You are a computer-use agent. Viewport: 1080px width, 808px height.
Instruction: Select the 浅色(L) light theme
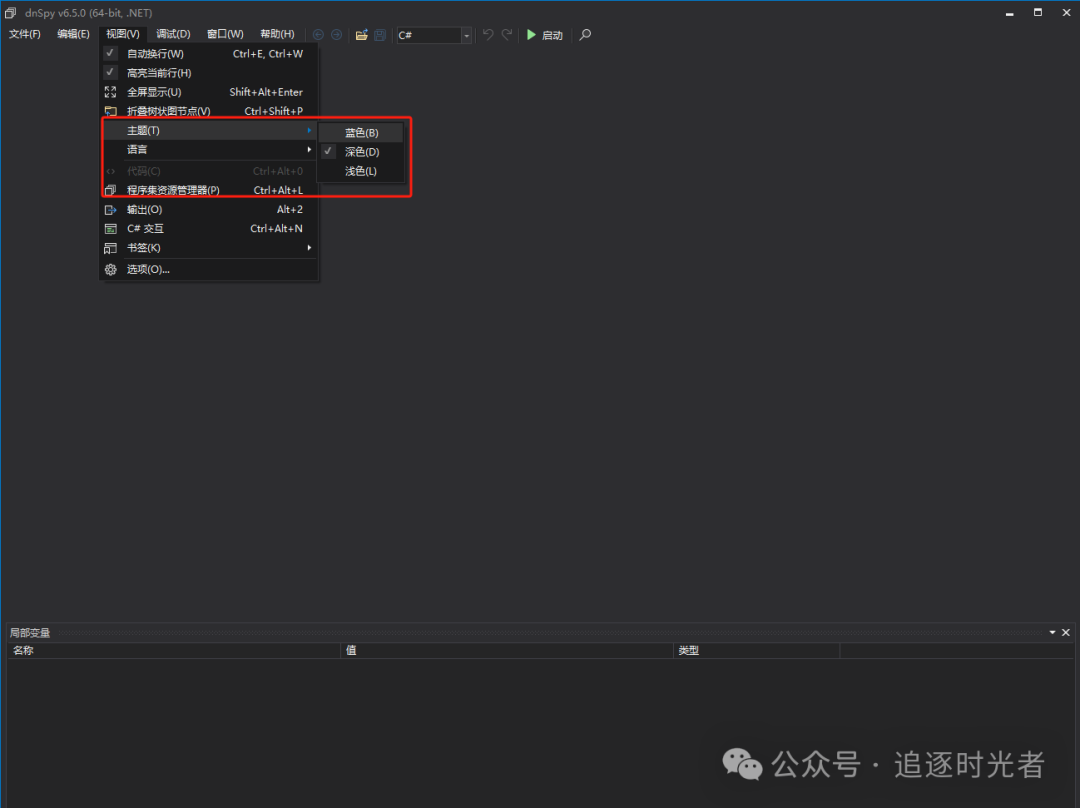pyautogui.click(x=361, y=171)
